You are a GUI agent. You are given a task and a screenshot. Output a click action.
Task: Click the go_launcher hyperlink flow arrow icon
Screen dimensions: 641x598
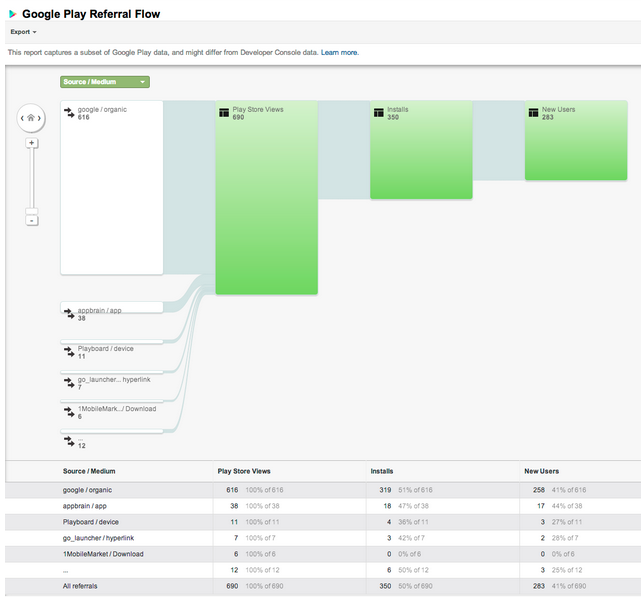click(69, 383)
